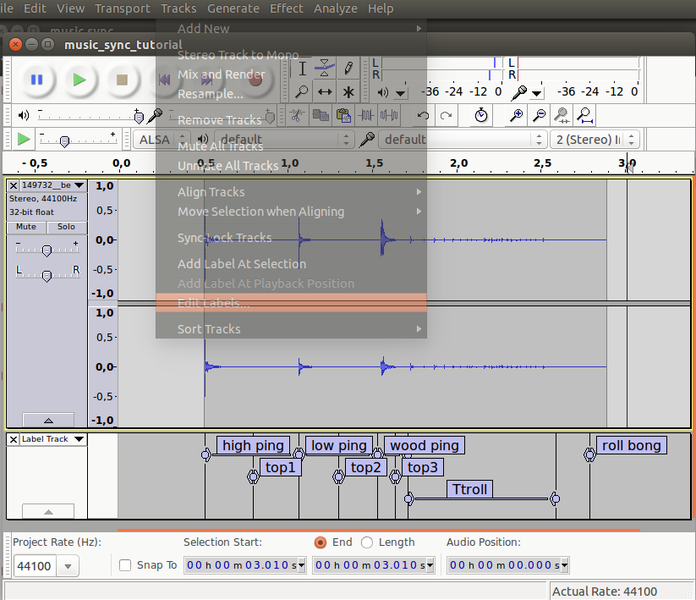The height and width of the screenshot is (600, 696).
Task: Click the 'high ping' label
Action: pos(253,445)
